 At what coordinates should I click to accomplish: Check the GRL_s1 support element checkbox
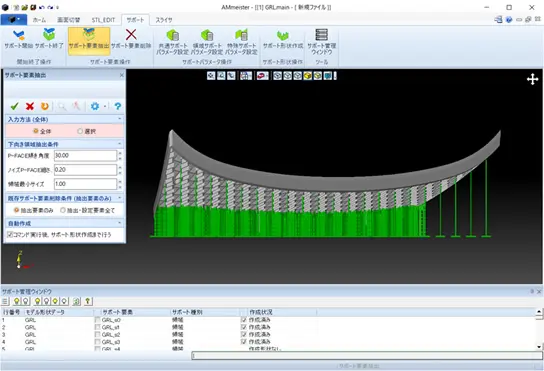(x=97, y=327)
